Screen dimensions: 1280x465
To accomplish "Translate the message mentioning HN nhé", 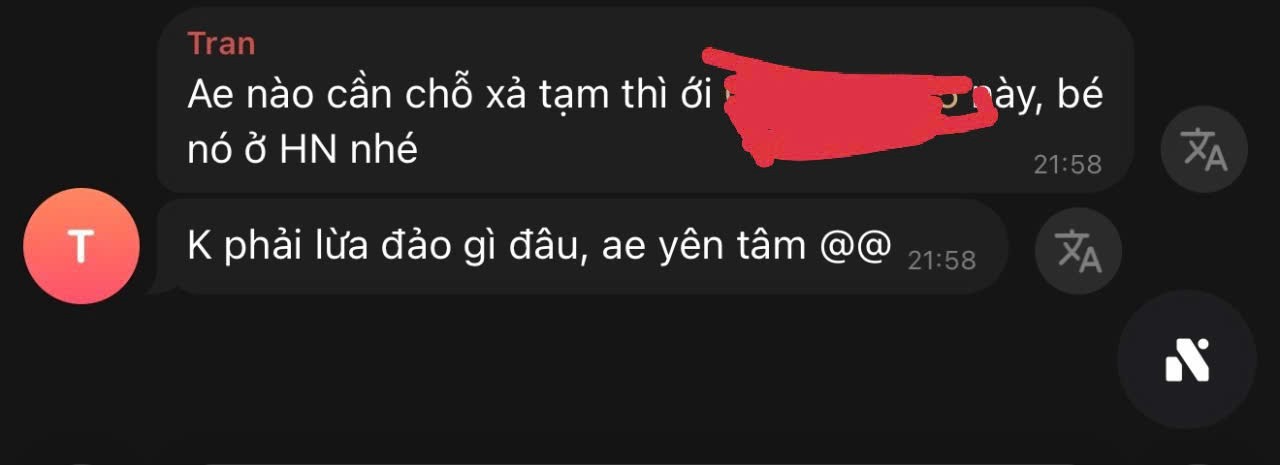I will coord(1204,149).
